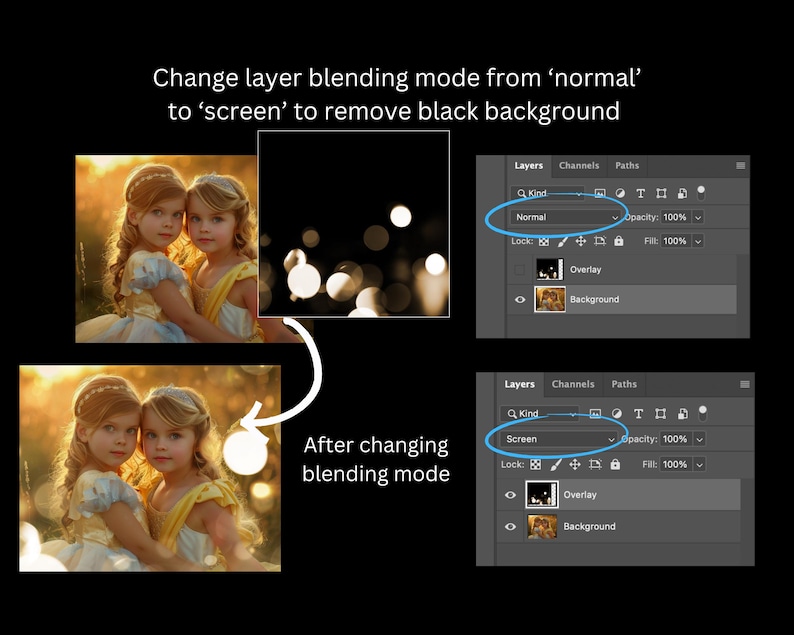Image resolution: width=794 pixels, height=635 pixels.
Task: Select Background layer thumbnail in Normal-mode panel
Action: pos(550,300)
